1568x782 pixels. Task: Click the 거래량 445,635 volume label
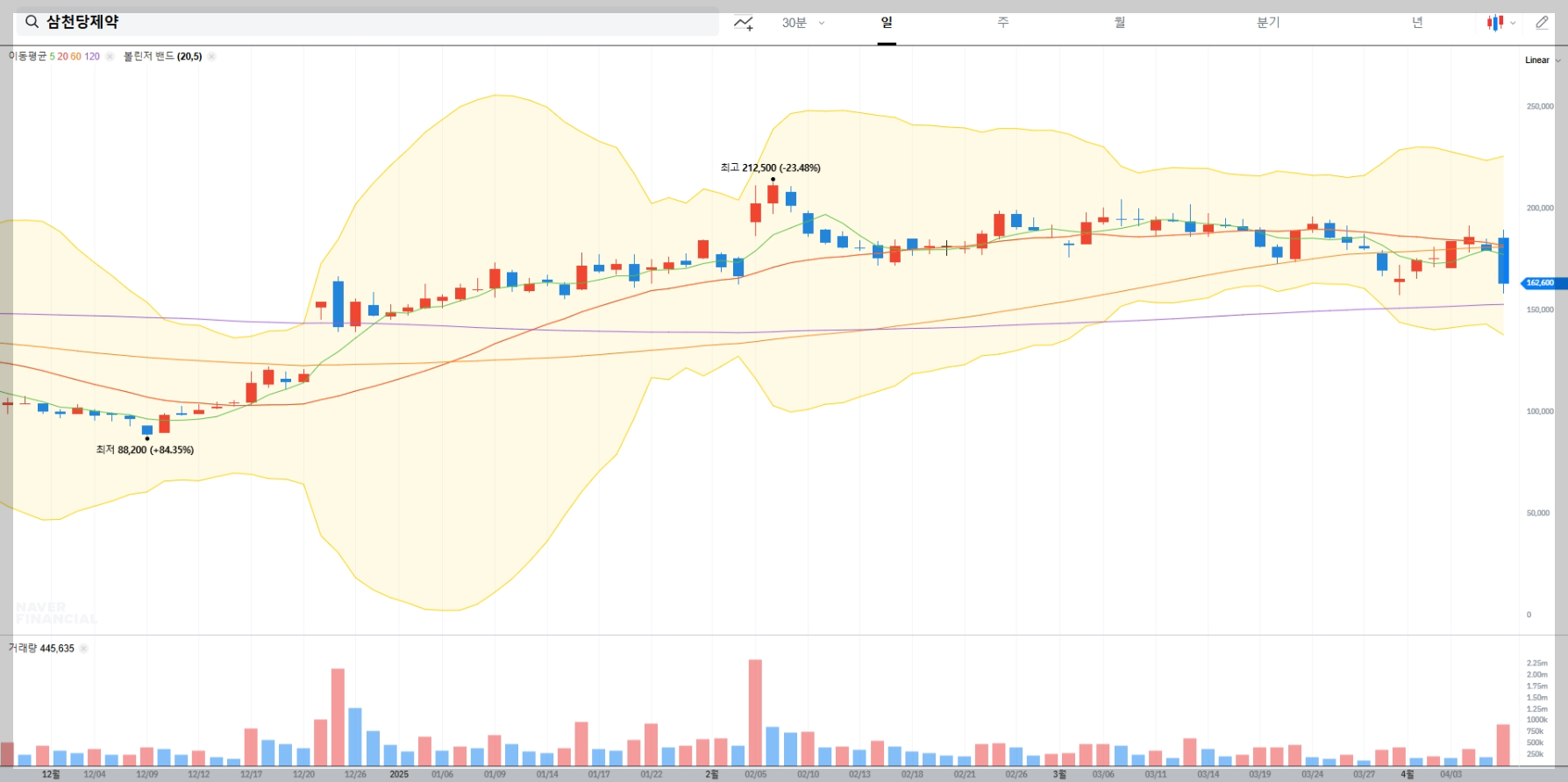41,649
